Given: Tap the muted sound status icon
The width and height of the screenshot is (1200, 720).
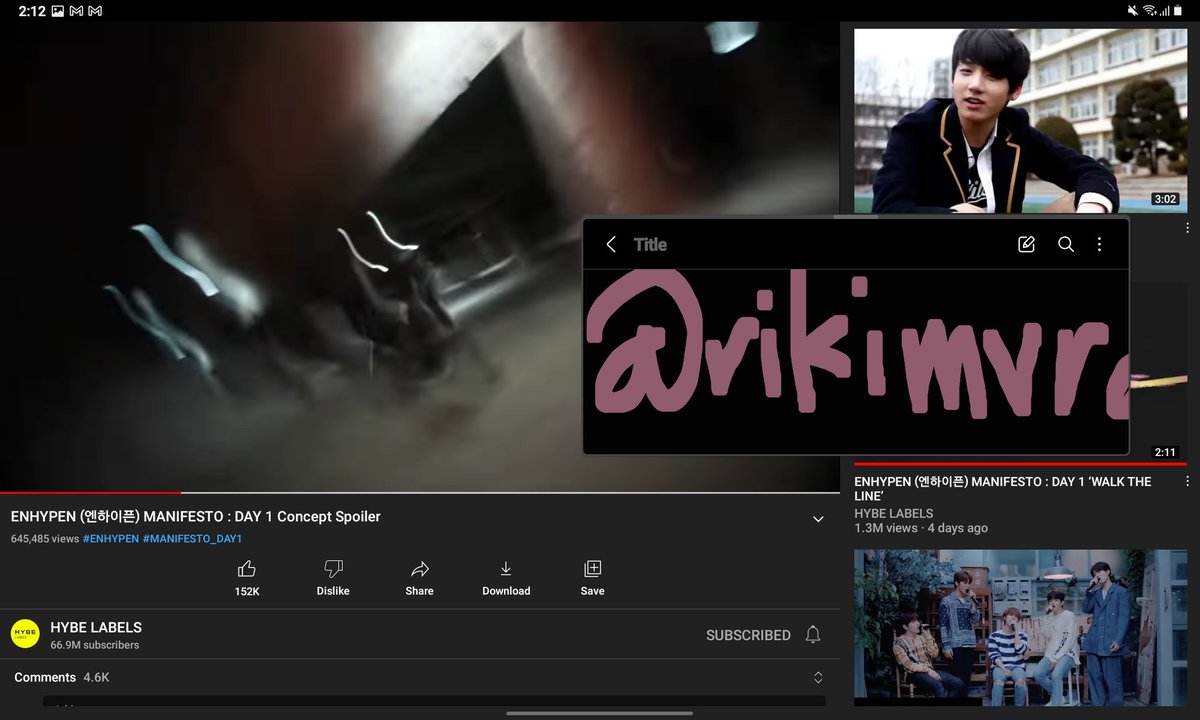Looking at the screenshot, I should pos(1132,10).
